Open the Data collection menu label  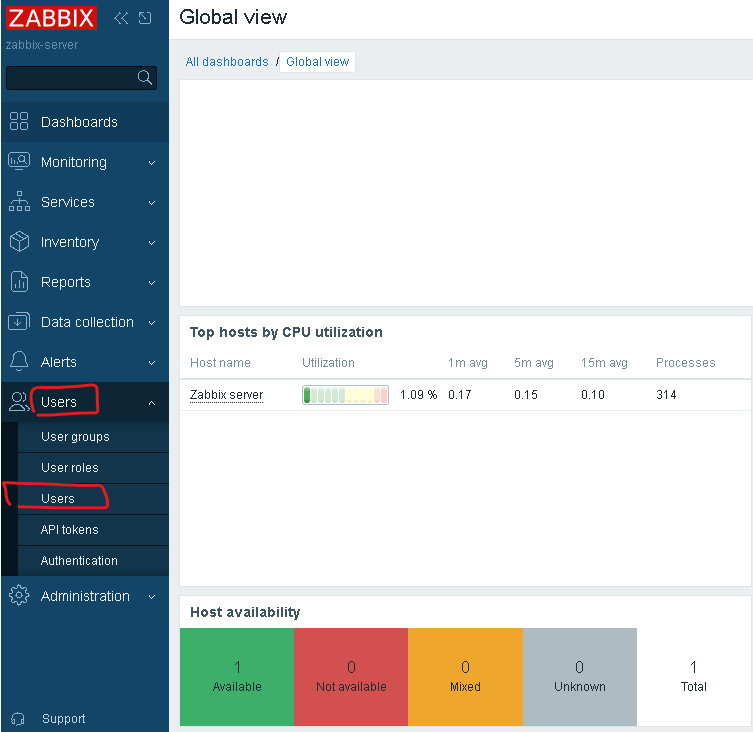87,322
